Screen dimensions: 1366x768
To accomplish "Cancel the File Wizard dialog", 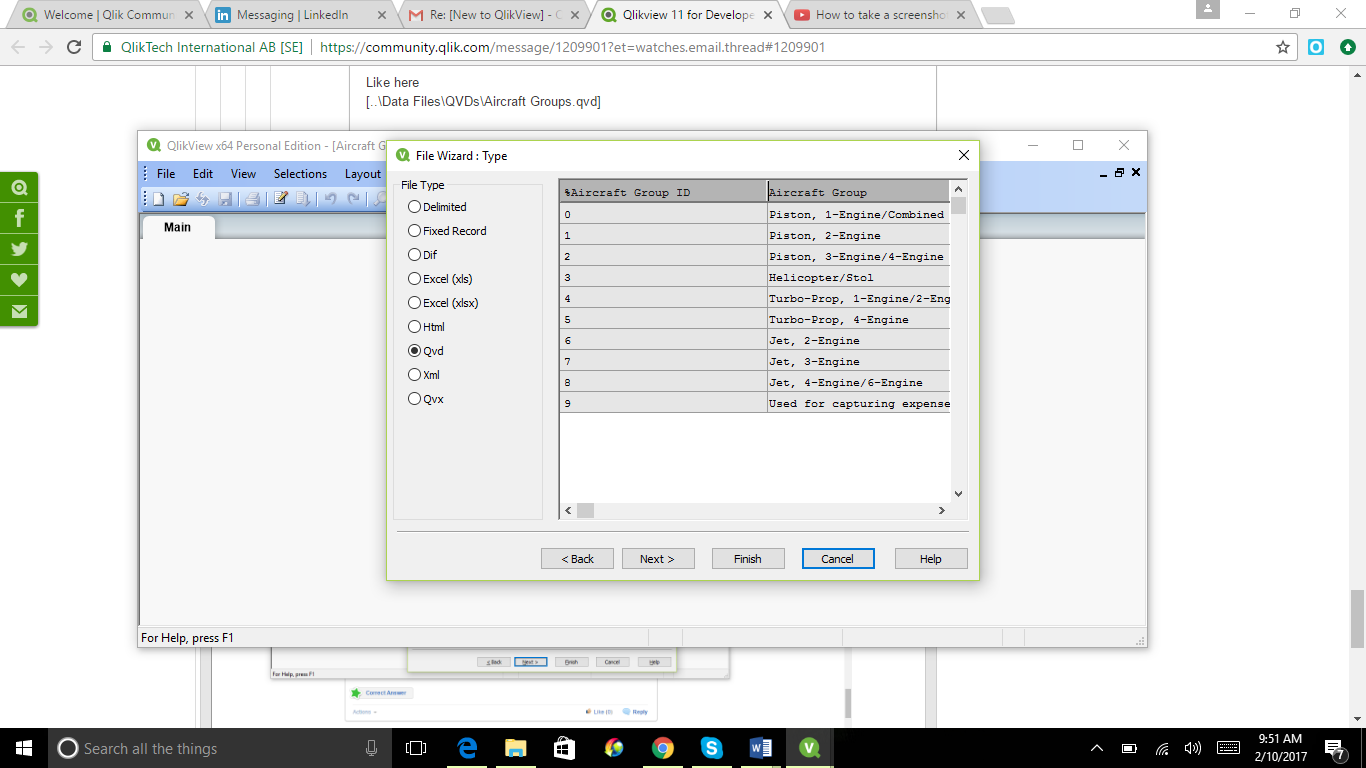I will 838,559.
